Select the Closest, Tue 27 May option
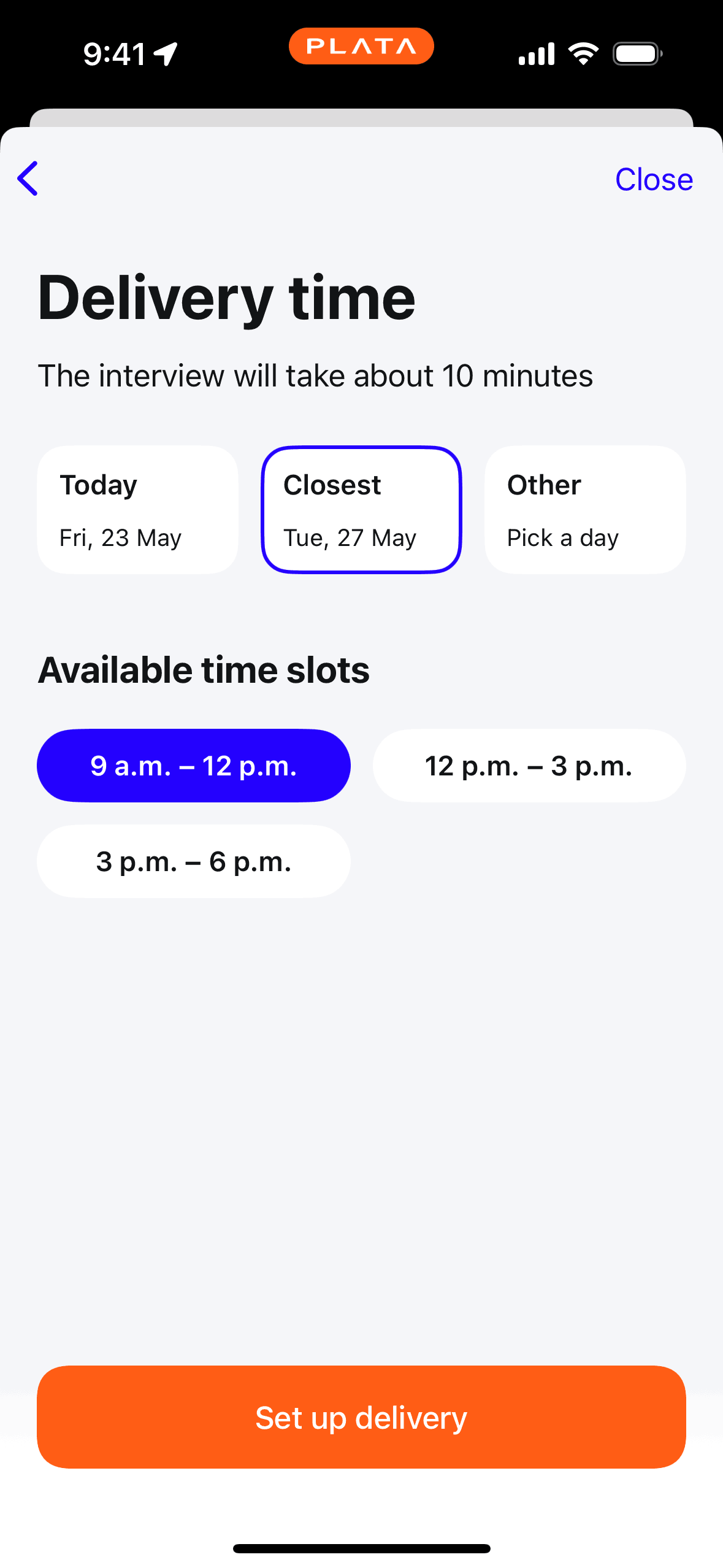This screenshot has height=1568, width=723. 361,510
